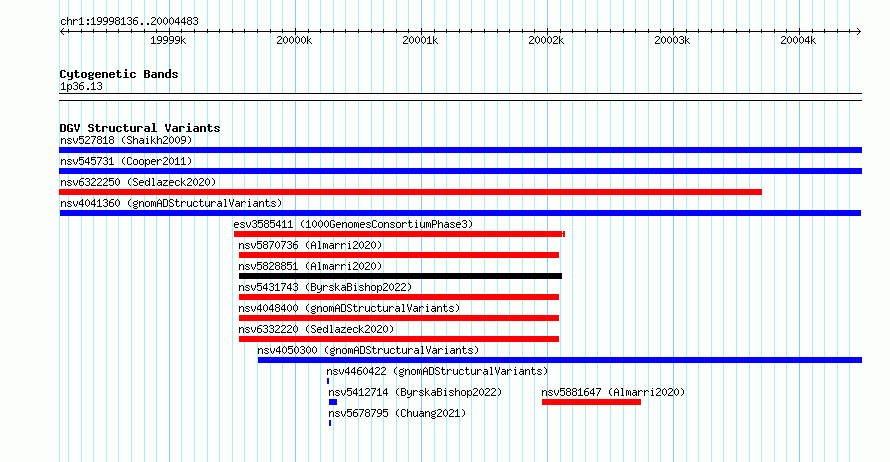Click the 20000k ruler tick label
Screen dimensions: 890x462
pos(294,40)
